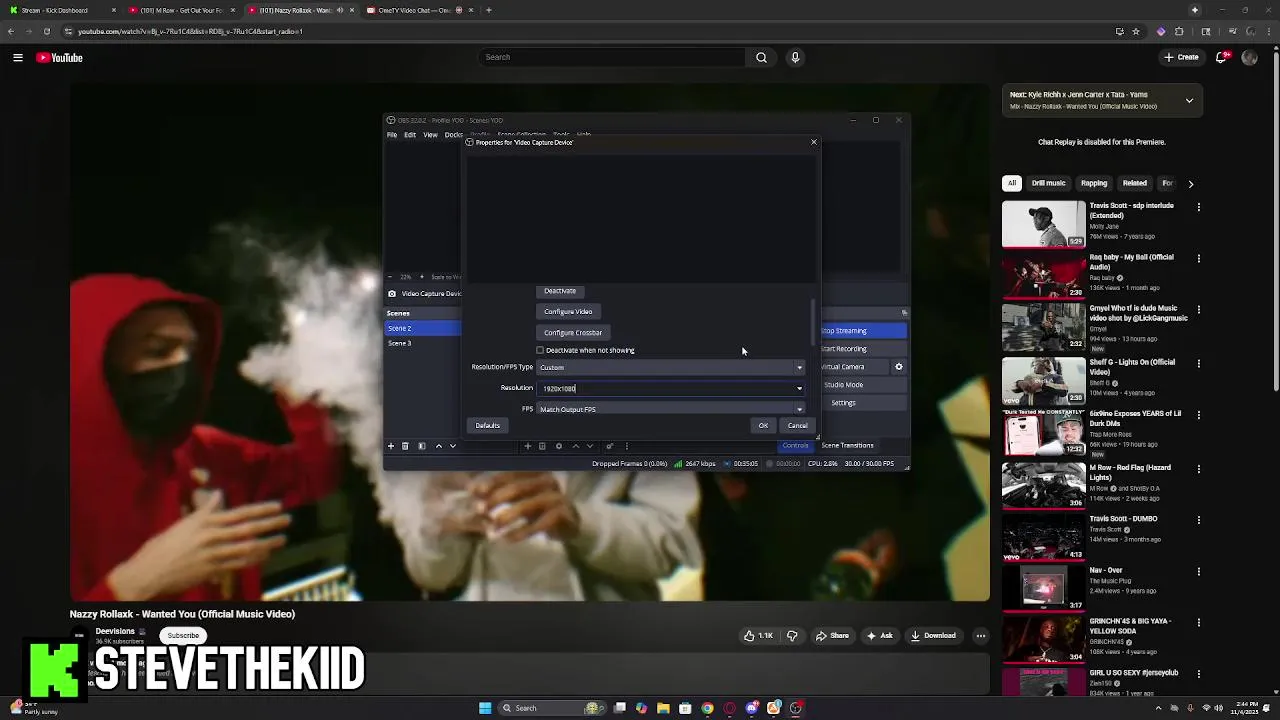Click the Scene Transitions dock tab

point(847,446)
